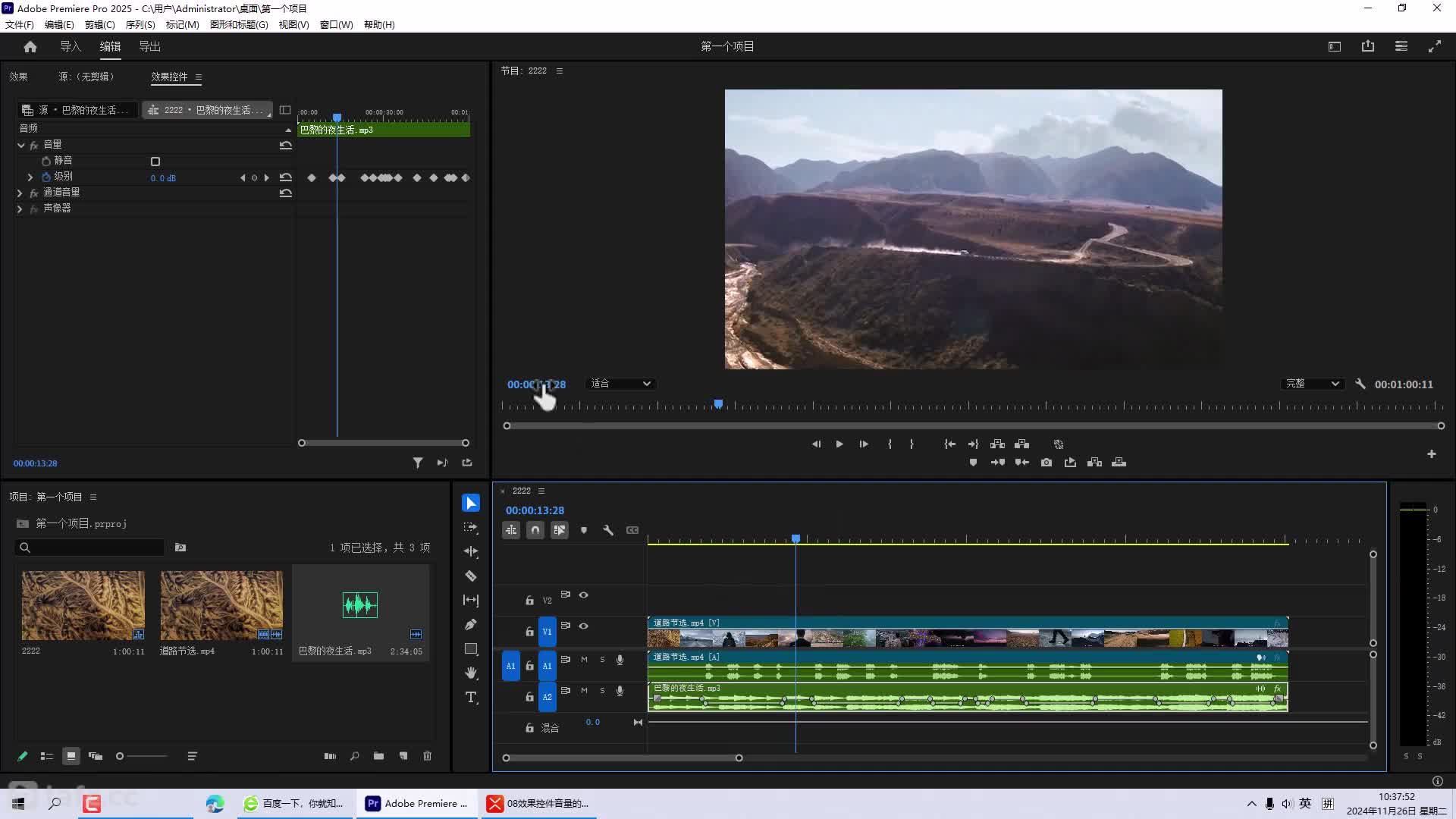The image size is (1456, 819).
Task: Open the project panel menu
Action: click(x=93, y=497)
